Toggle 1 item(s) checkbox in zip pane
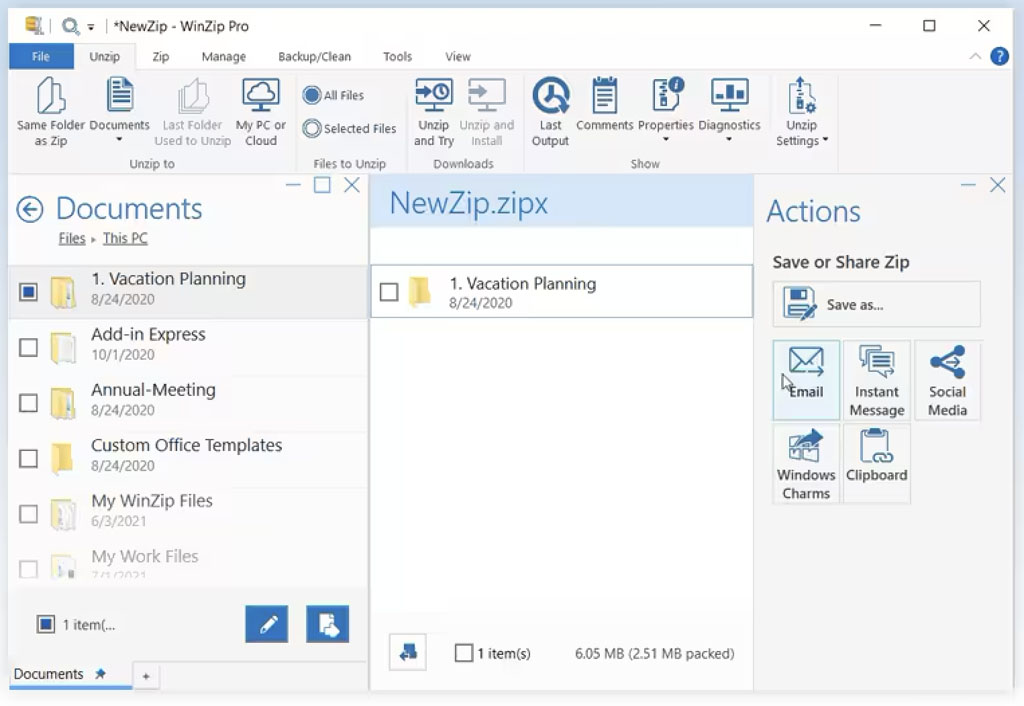Viewport: 1024px width, 706px height. (463, 652)
